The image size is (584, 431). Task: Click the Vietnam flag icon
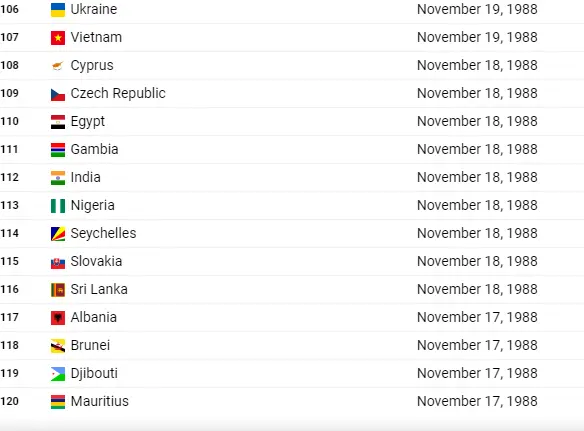pyautogui.click(x=58, y=38)
